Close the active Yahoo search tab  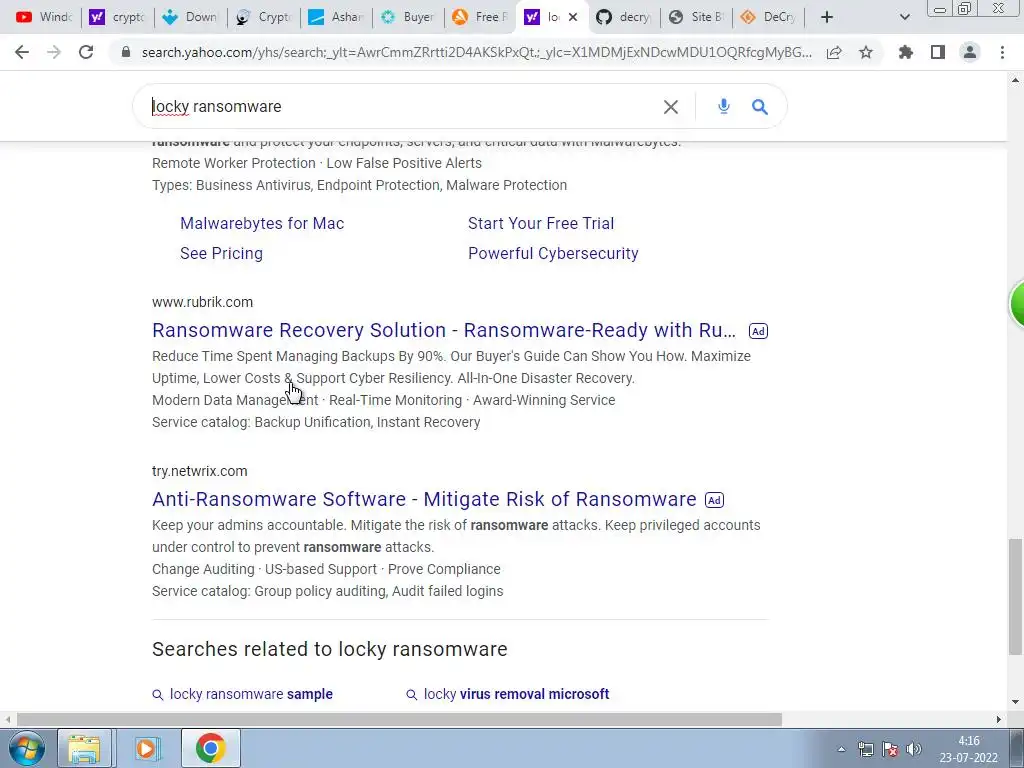[x=573, y=17]
